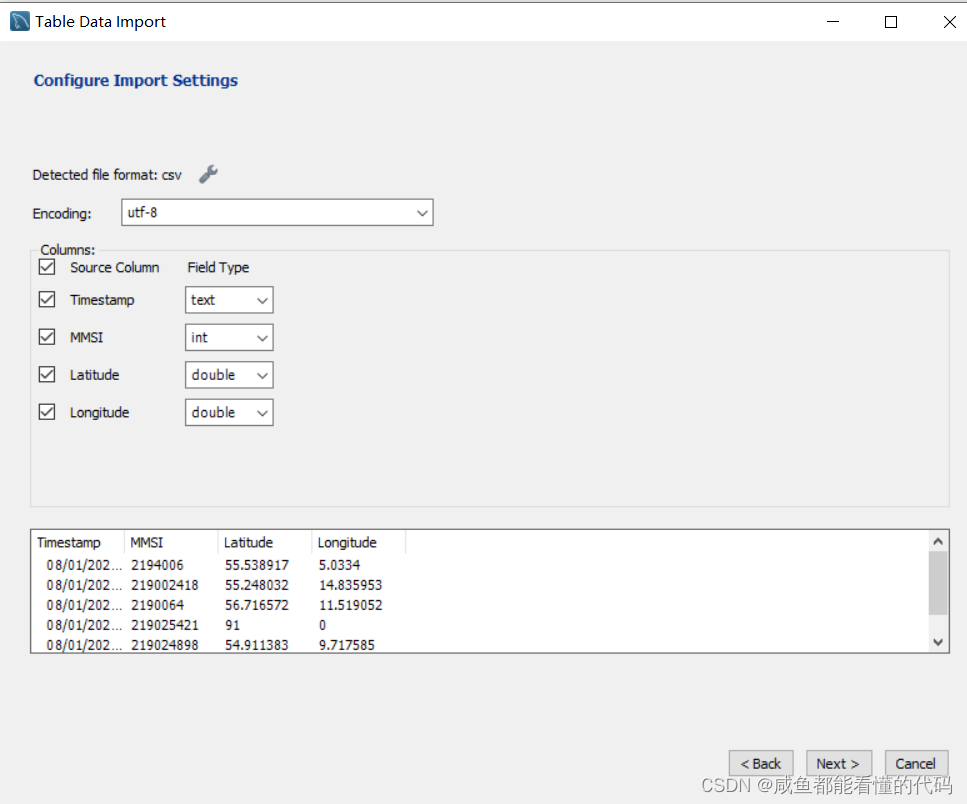Open the Longitude field type dropdown

(229, 412)
